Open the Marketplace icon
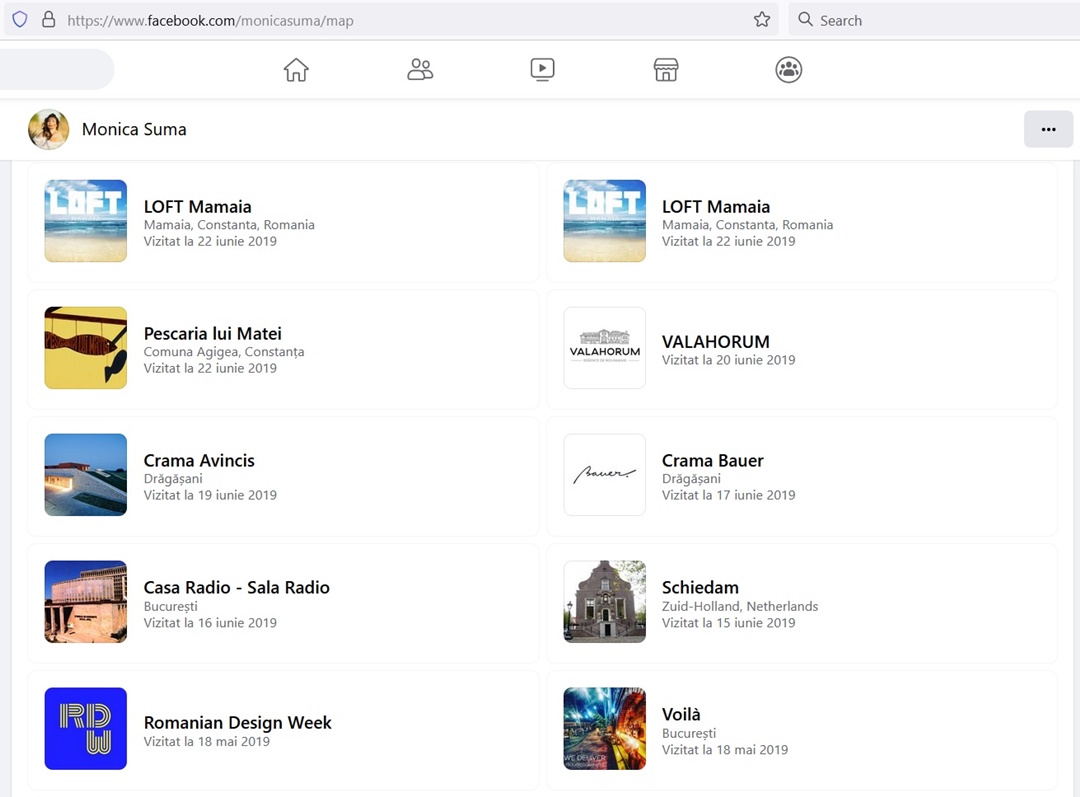 click(x=666, y=70)
